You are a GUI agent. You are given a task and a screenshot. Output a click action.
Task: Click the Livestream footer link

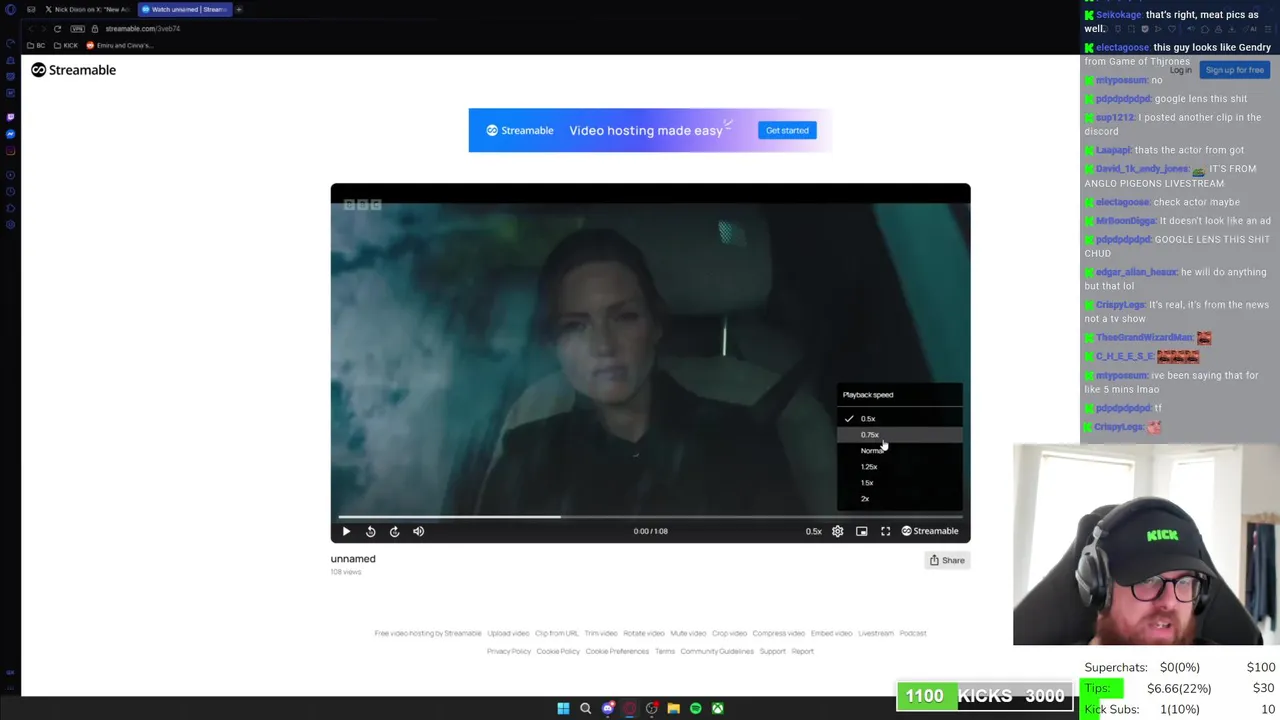(x=876, y=633)
